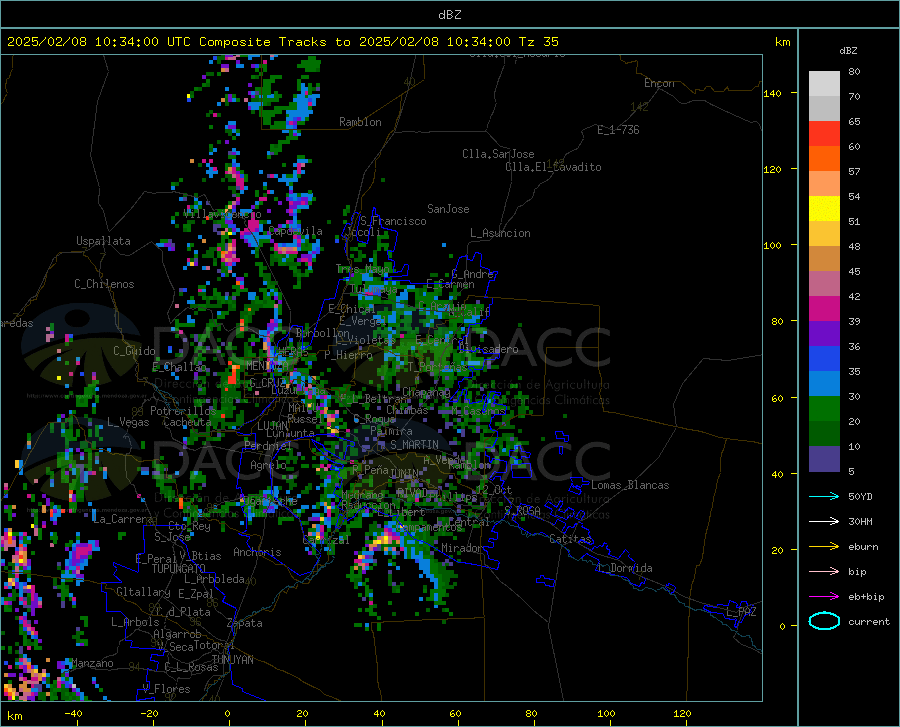Click the 'Agrelo' place label
This screenshot has height=727, width=900.
click(268, 465)
